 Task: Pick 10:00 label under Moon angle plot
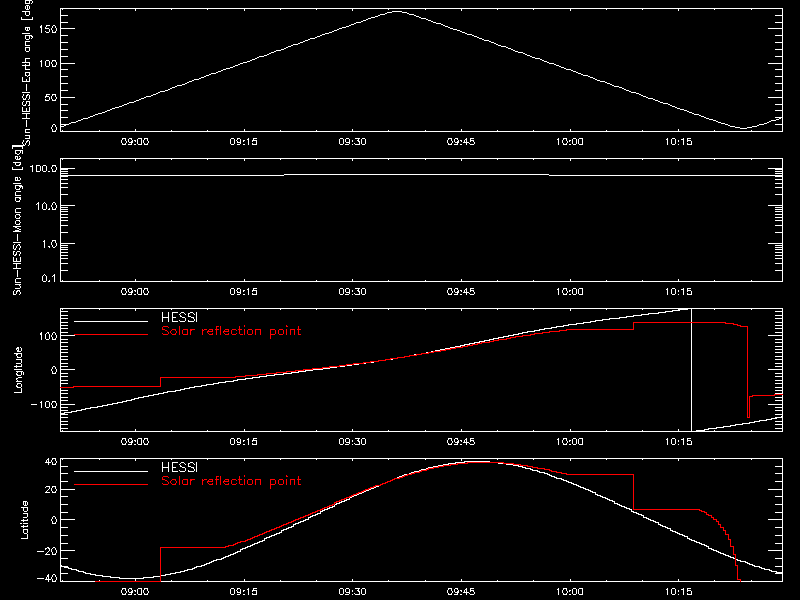click(570, 292)
